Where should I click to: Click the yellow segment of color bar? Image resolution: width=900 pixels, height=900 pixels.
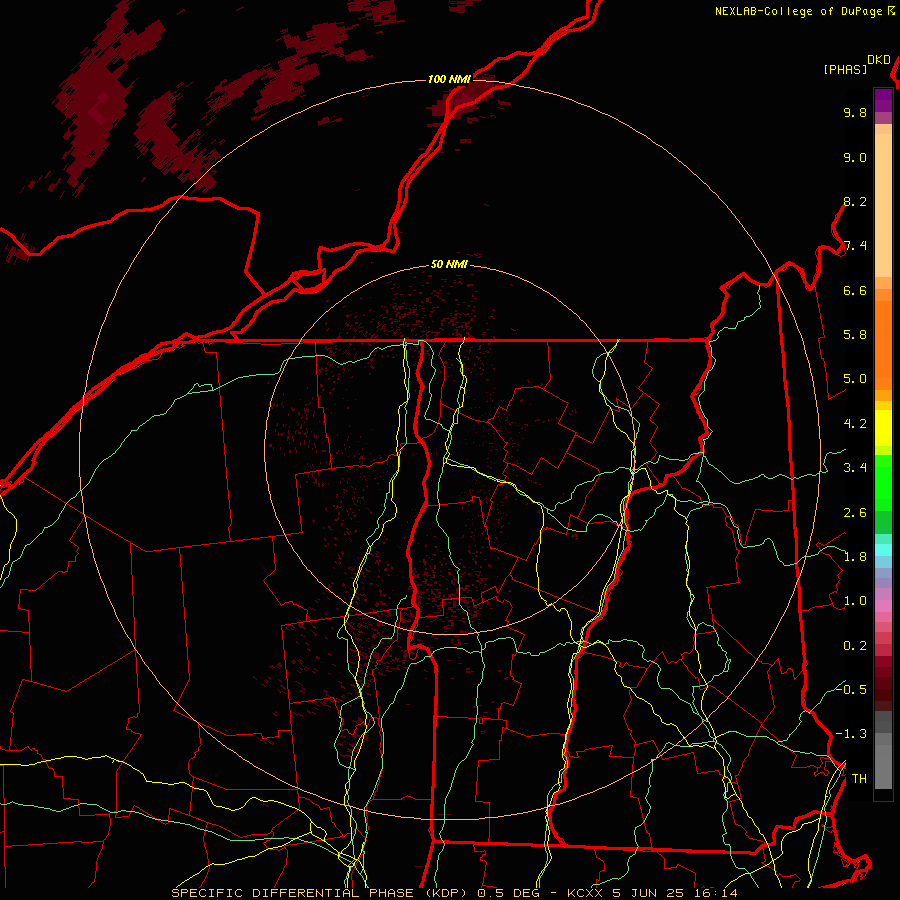click(x=883, y=428)
